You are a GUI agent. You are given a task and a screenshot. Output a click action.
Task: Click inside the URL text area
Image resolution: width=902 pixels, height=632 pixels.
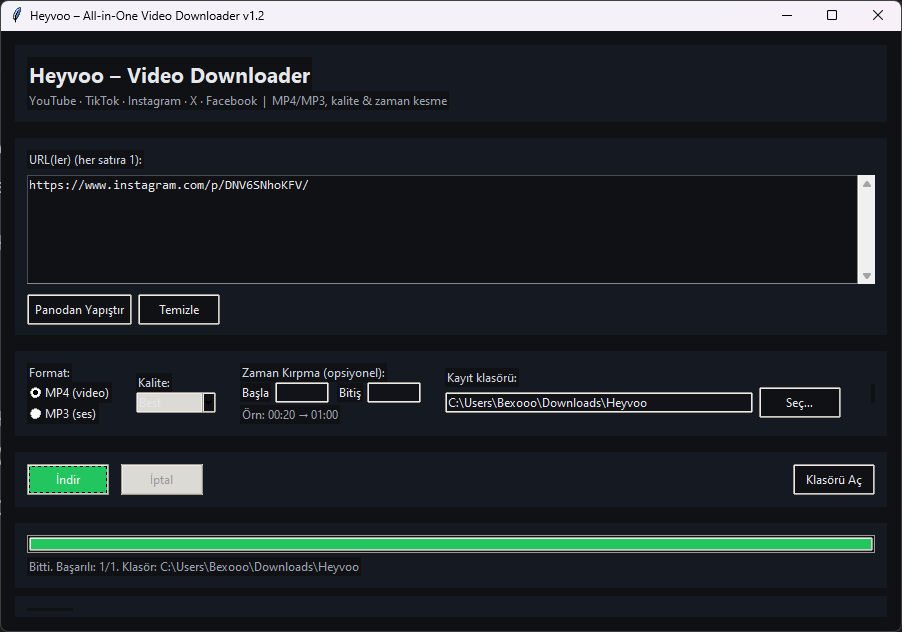[x=442, y=229]
